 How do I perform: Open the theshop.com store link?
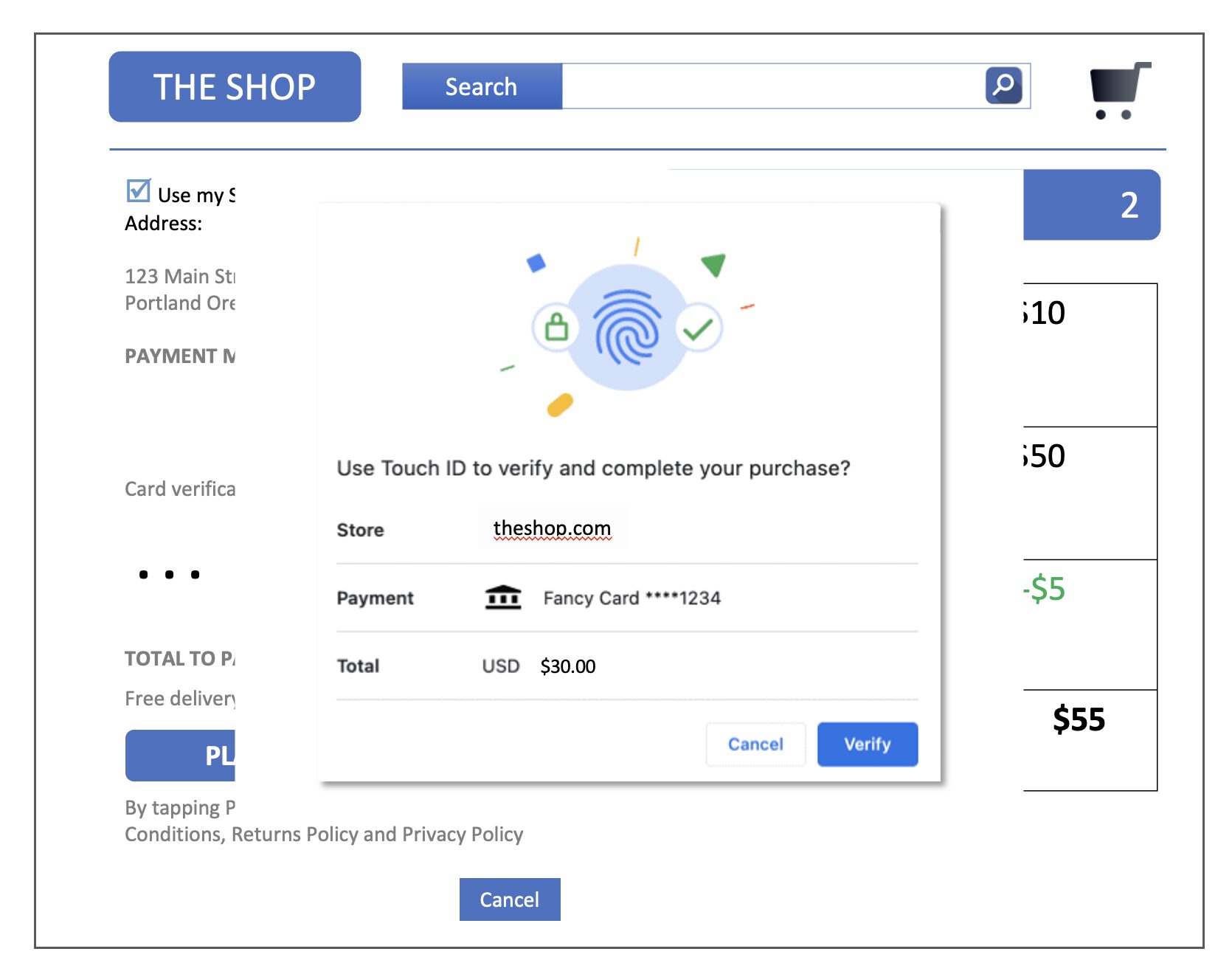click(552, 528)
